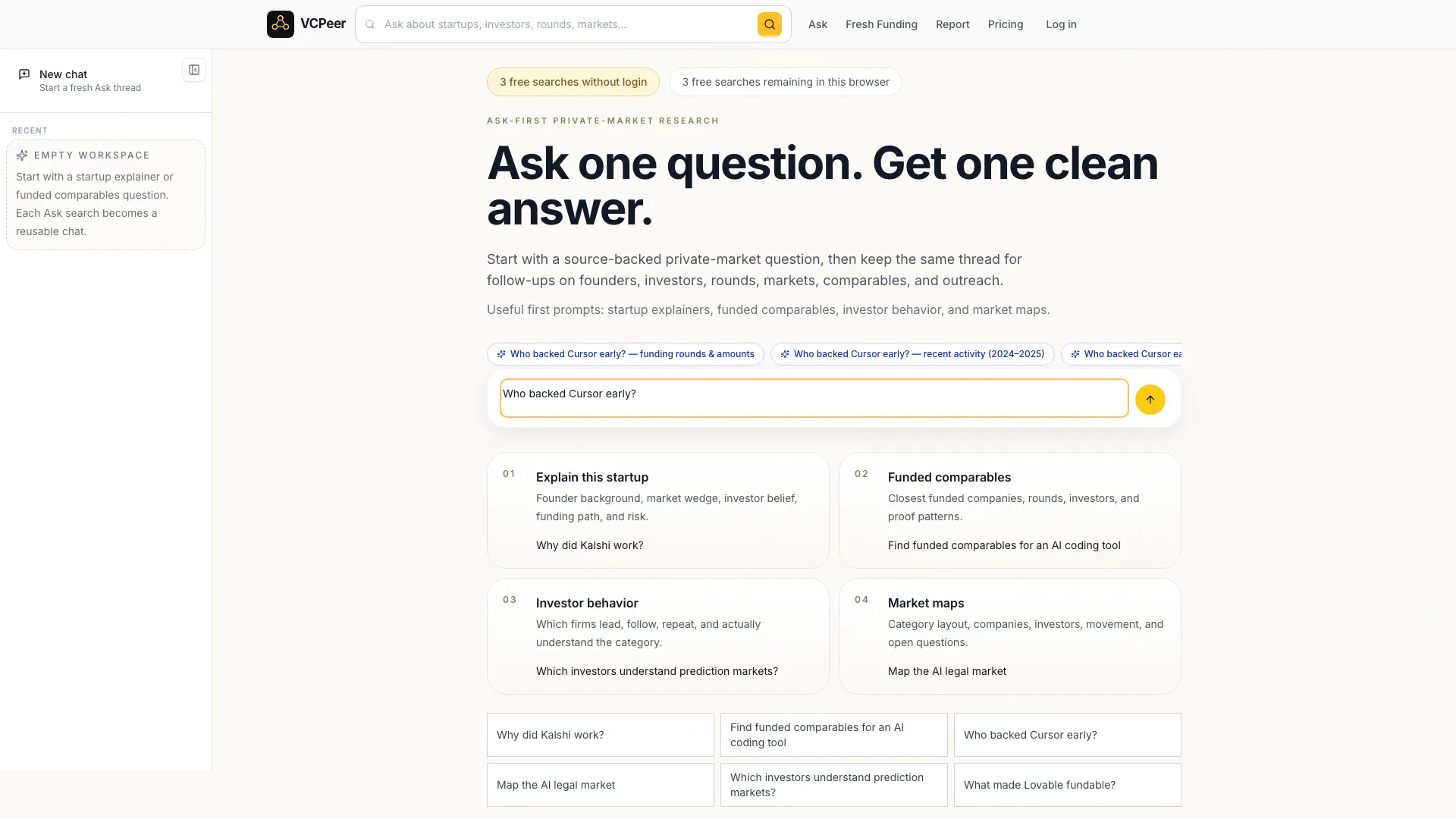Select 'funding rounds & amounts' suggestion chip
The width and height of the screenshot is (1456, 819).
pos(626,354)
